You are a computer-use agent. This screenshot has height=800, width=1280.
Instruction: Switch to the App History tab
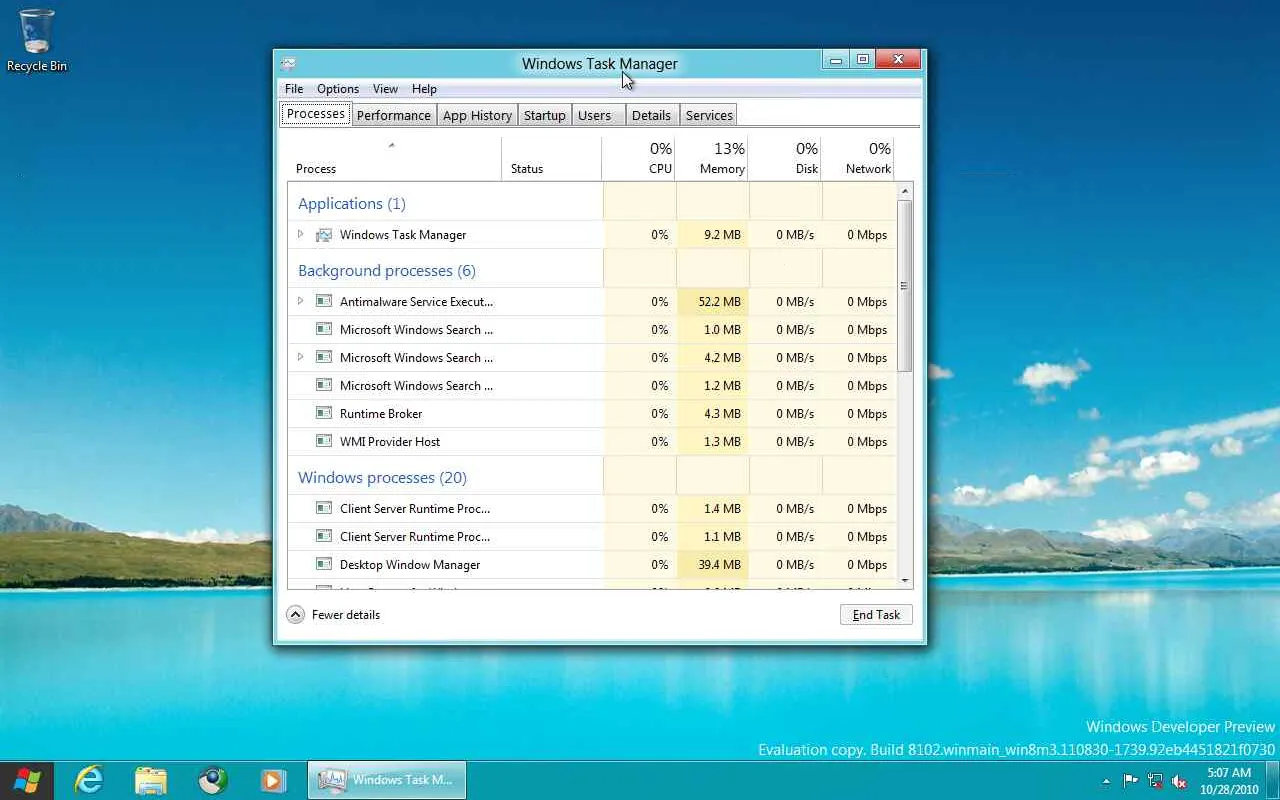coord(477,115)
